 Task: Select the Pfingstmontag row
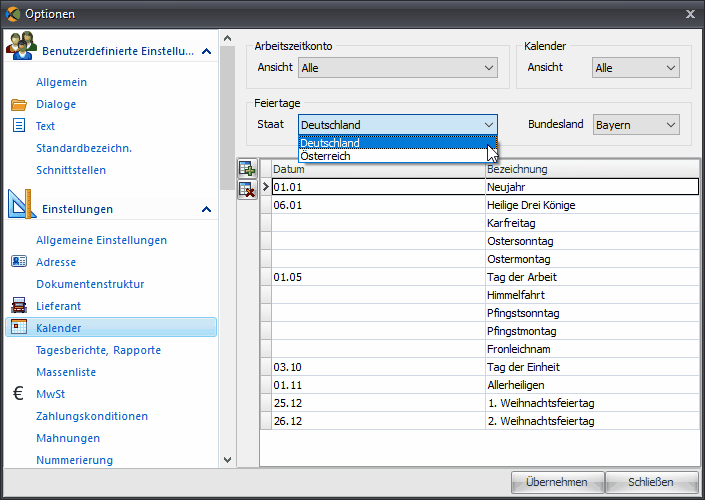point(480,331)
